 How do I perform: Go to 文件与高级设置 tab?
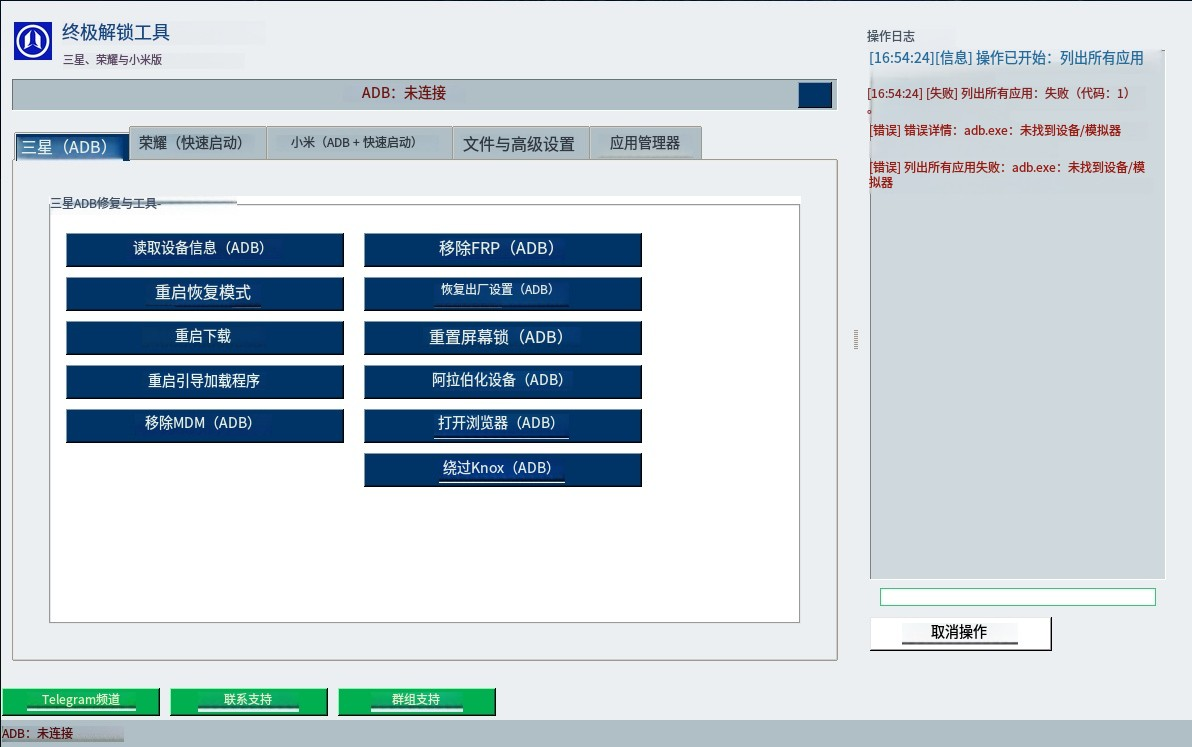[x=520, y=143]
